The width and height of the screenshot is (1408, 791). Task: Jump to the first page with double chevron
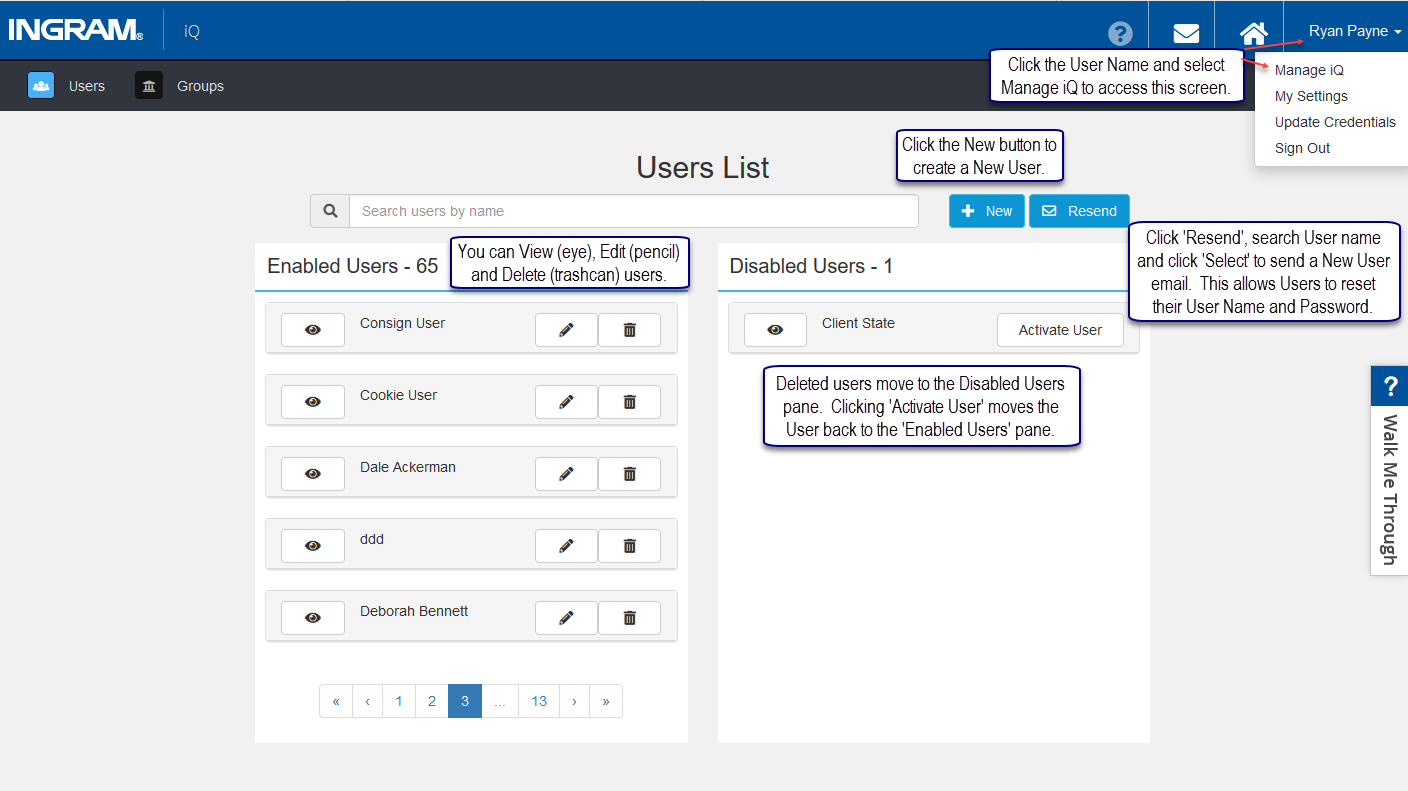(x=336, y=701)
